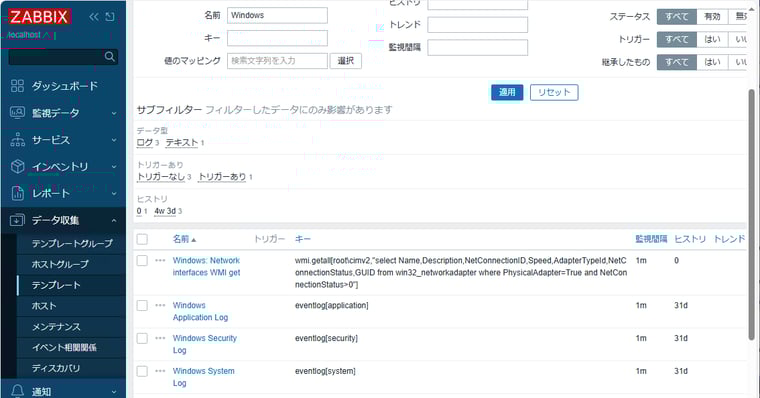
Task: Click the 監視データ monitor icon
Action: point(17,112)
